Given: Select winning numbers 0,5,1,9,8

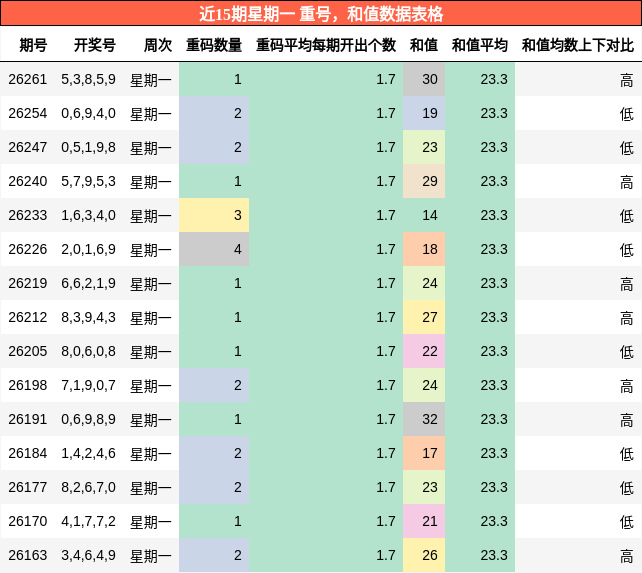Looking at the screenshot, I should (88, 147).
